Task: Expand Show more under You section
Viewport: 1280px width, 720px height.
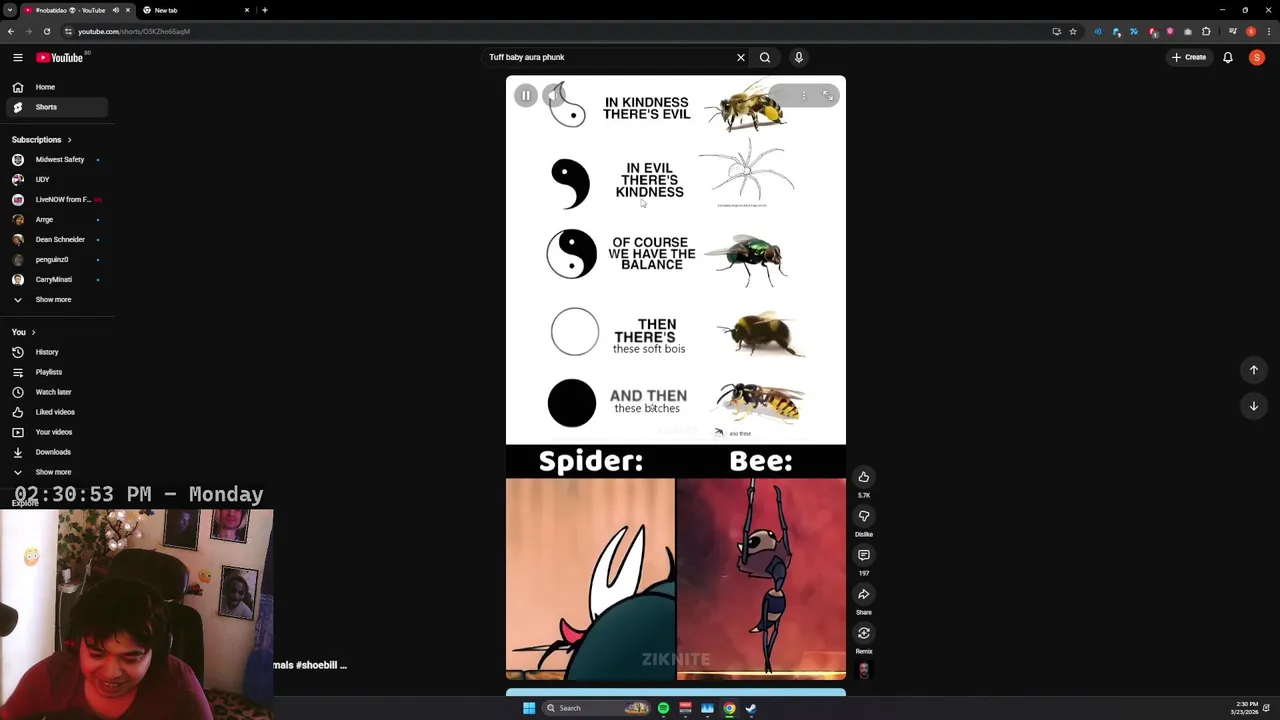Action: tap(57, 472)
